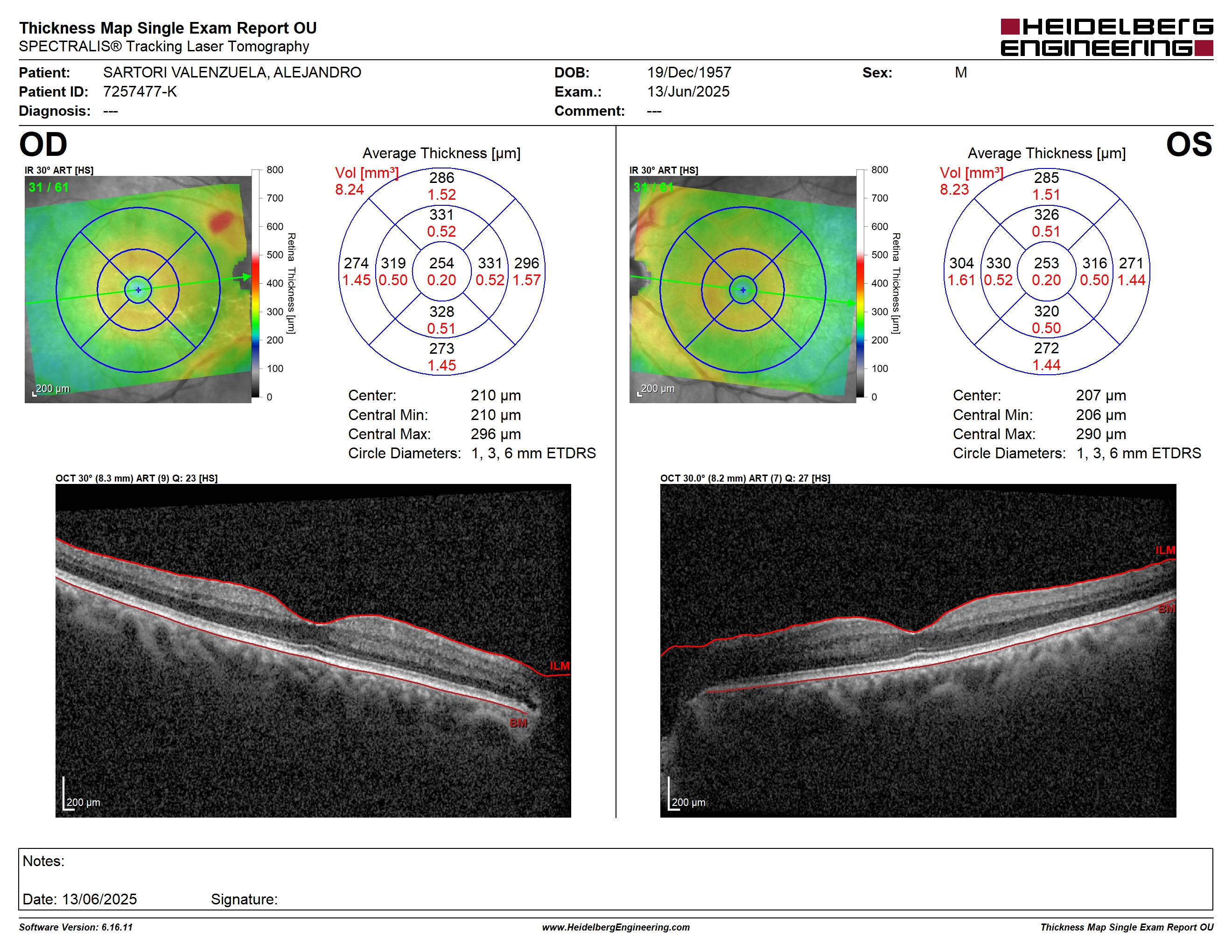Click the ILM label on OD scan

point(560,665)
